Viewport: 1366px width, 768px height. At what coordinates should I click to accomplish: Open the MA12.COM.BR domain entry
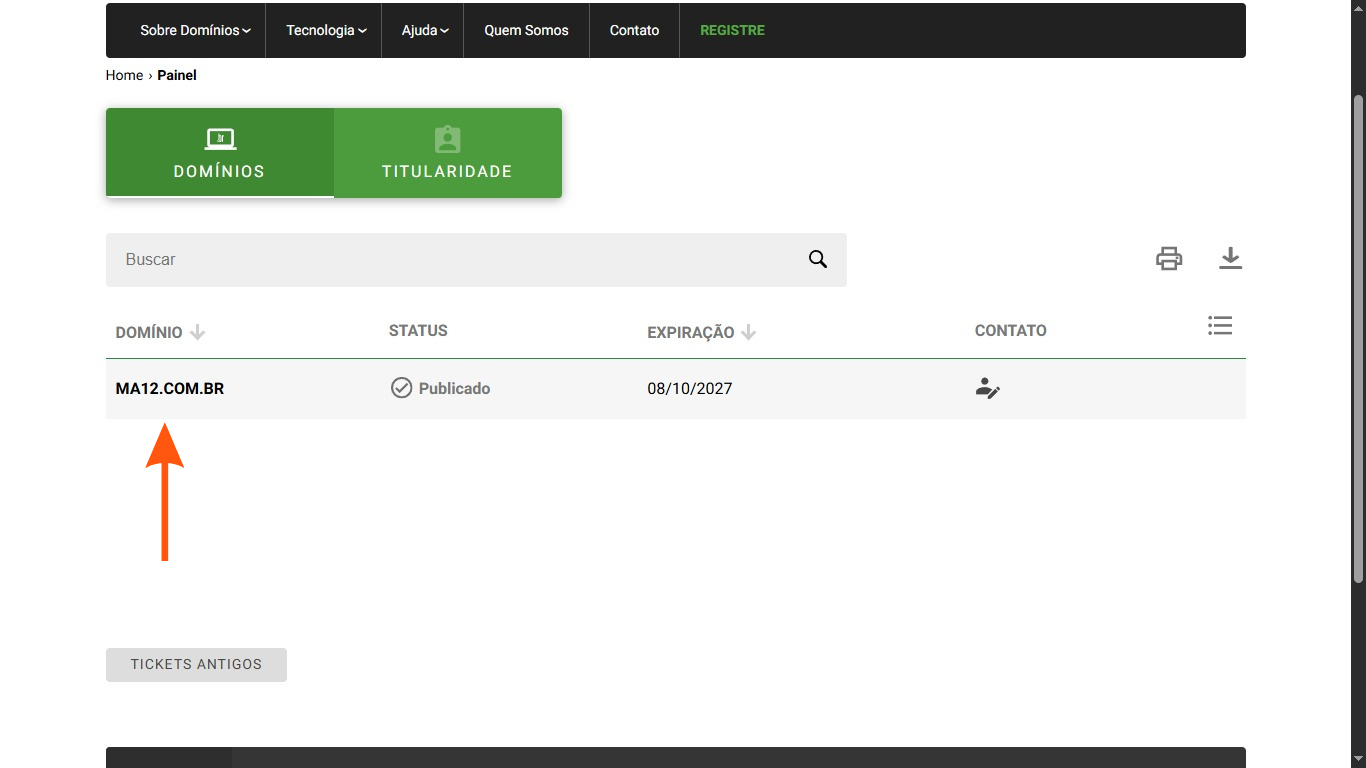170,389
